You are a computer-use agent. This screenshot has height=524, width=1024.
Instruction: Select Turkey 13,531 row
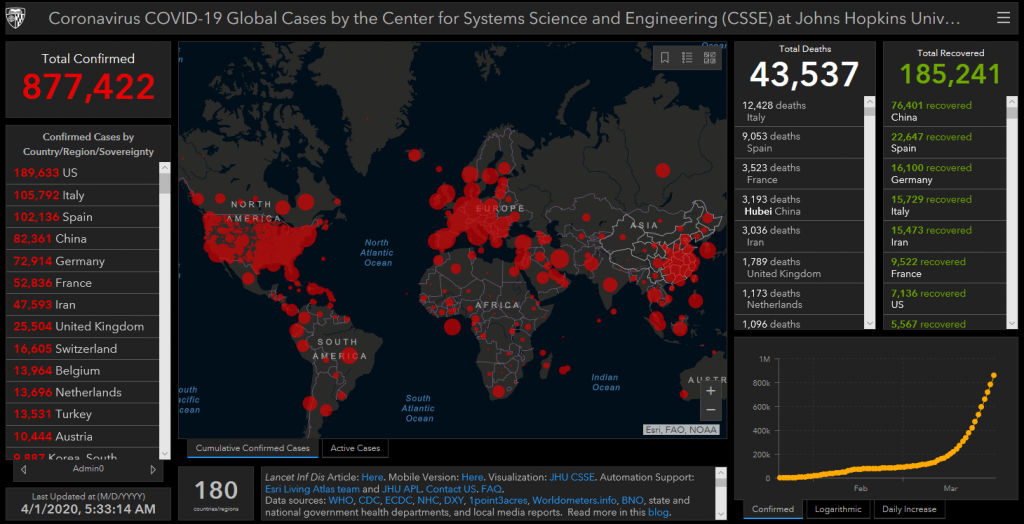[82, 414]
